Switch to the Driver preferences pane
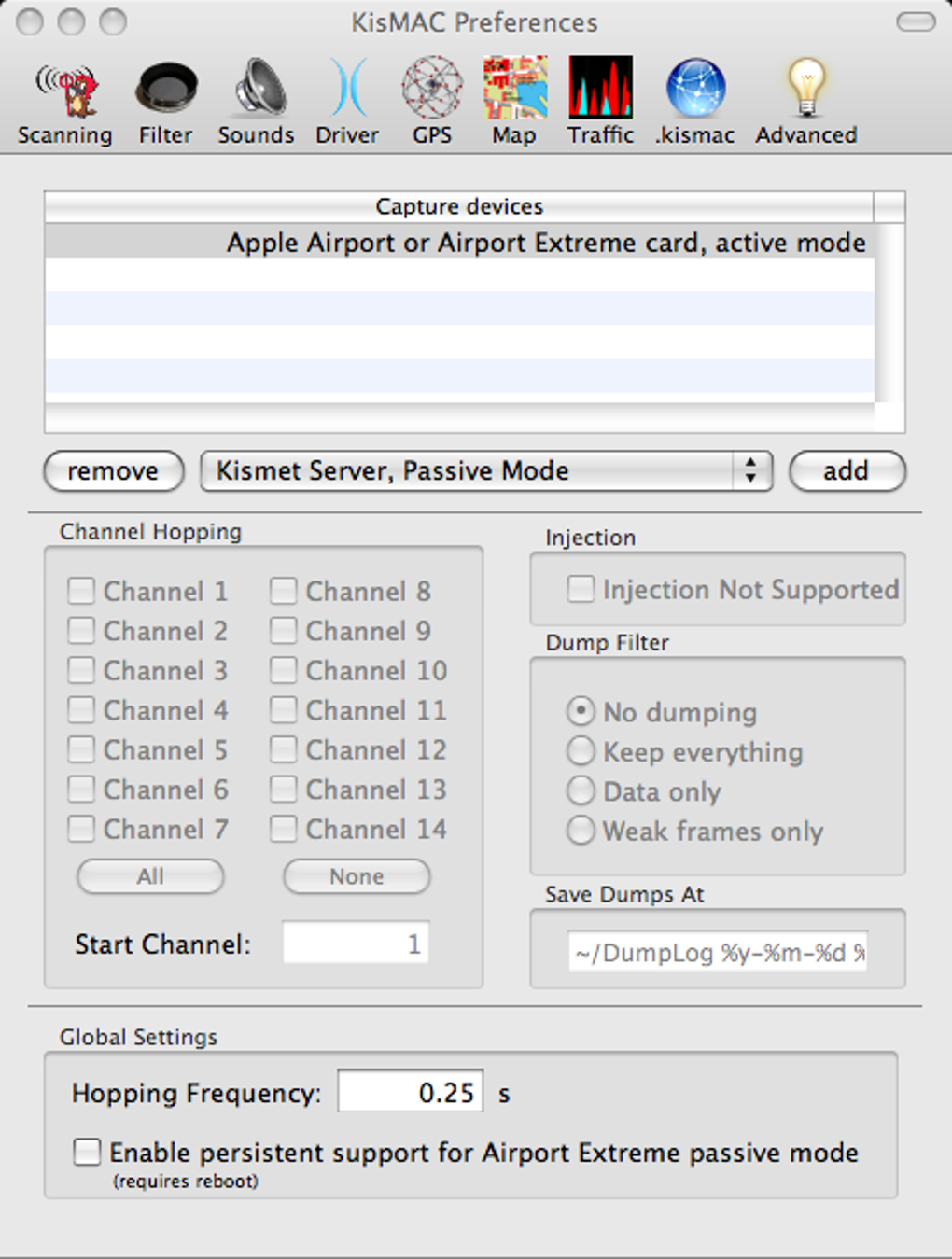This screenshot has width=952, height=1259. point(347,102)
